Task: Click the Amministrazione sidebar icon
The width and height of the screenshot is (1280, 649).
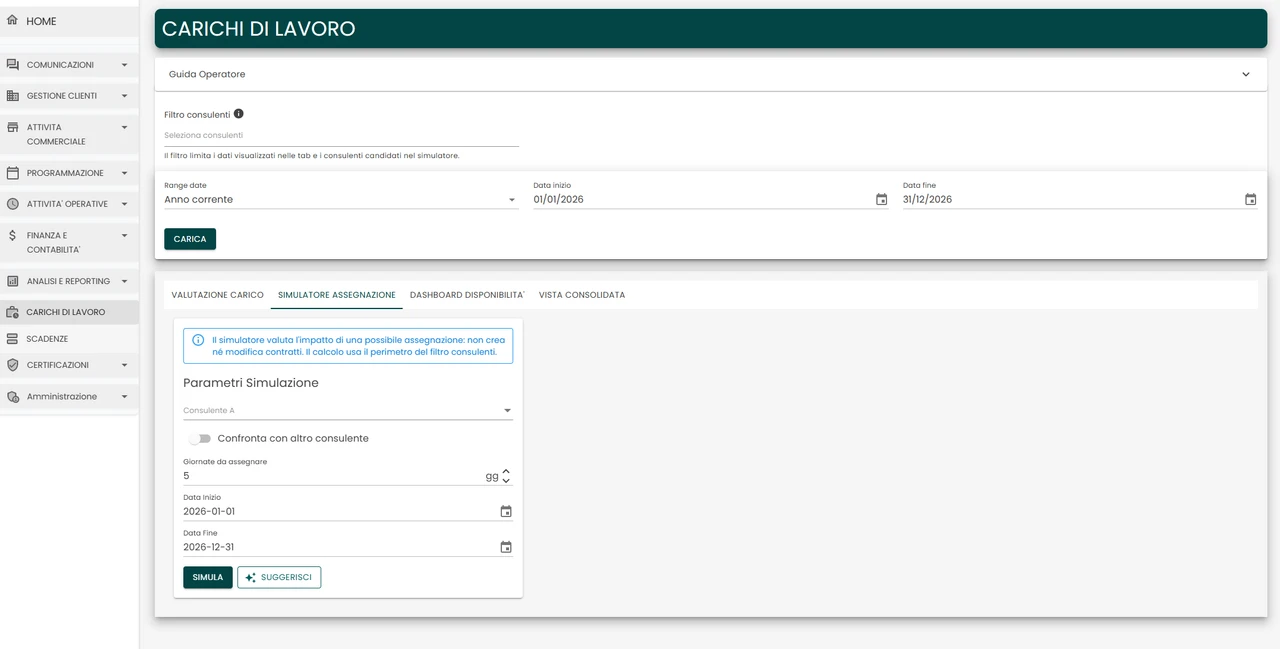Action: pyautogui.click(x=12, y=397)
